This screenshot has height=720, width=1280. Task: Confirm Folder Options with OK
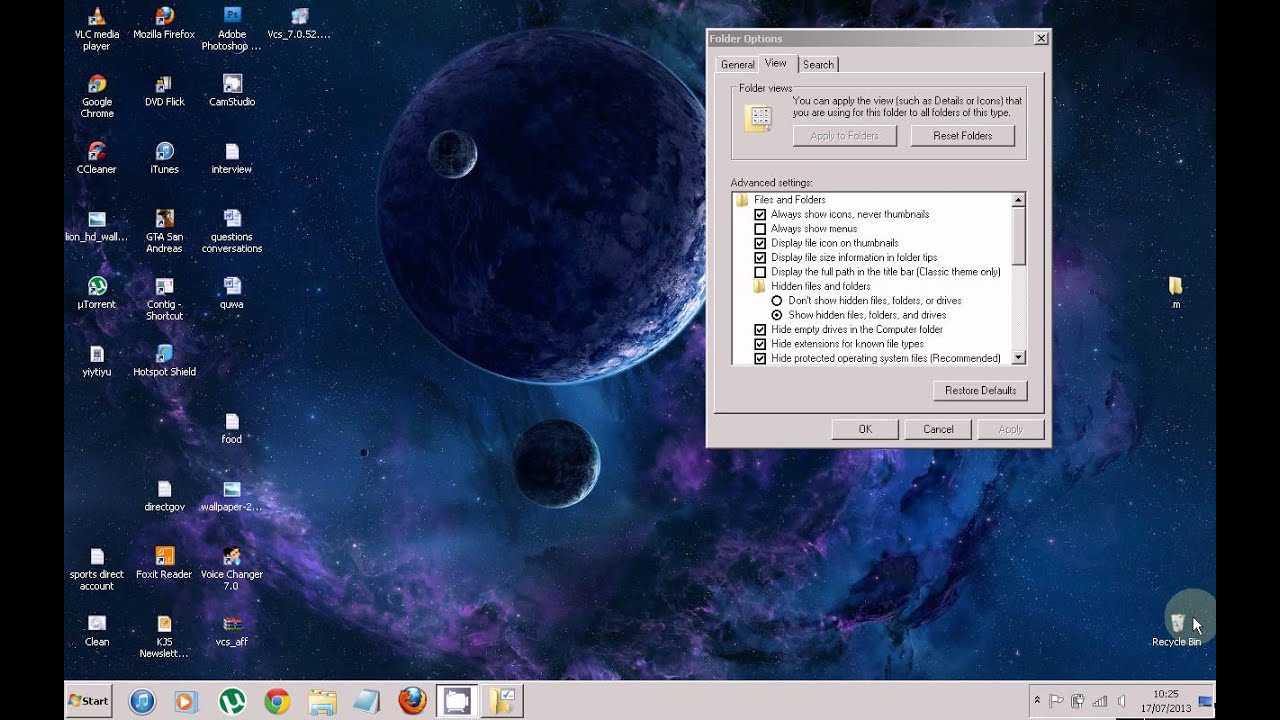point(865,429)
